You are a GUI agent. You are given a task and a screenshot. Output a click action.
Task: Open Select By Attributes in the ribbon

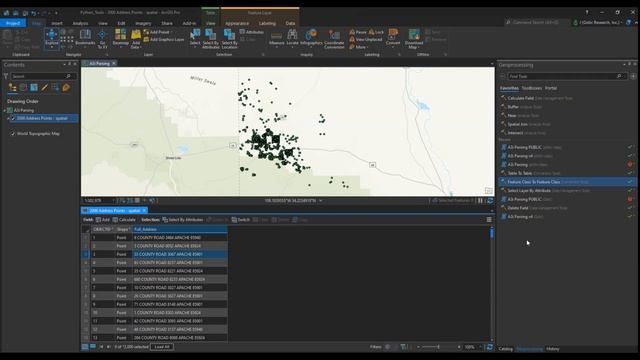[211, 39]
